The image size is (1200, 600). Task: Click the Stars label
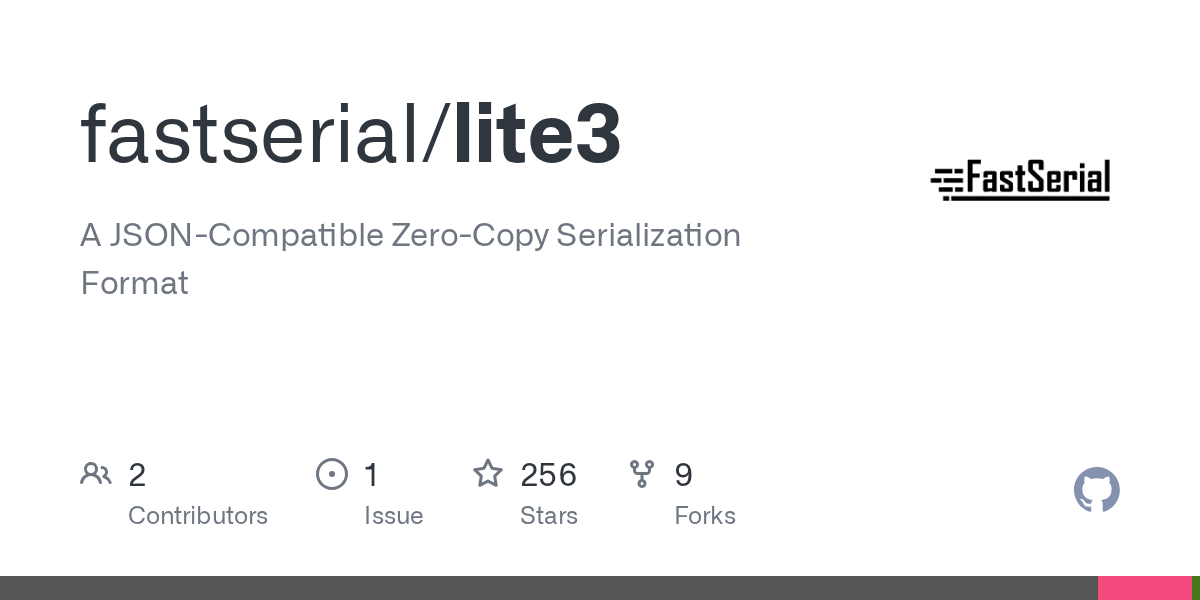[549, 516]
